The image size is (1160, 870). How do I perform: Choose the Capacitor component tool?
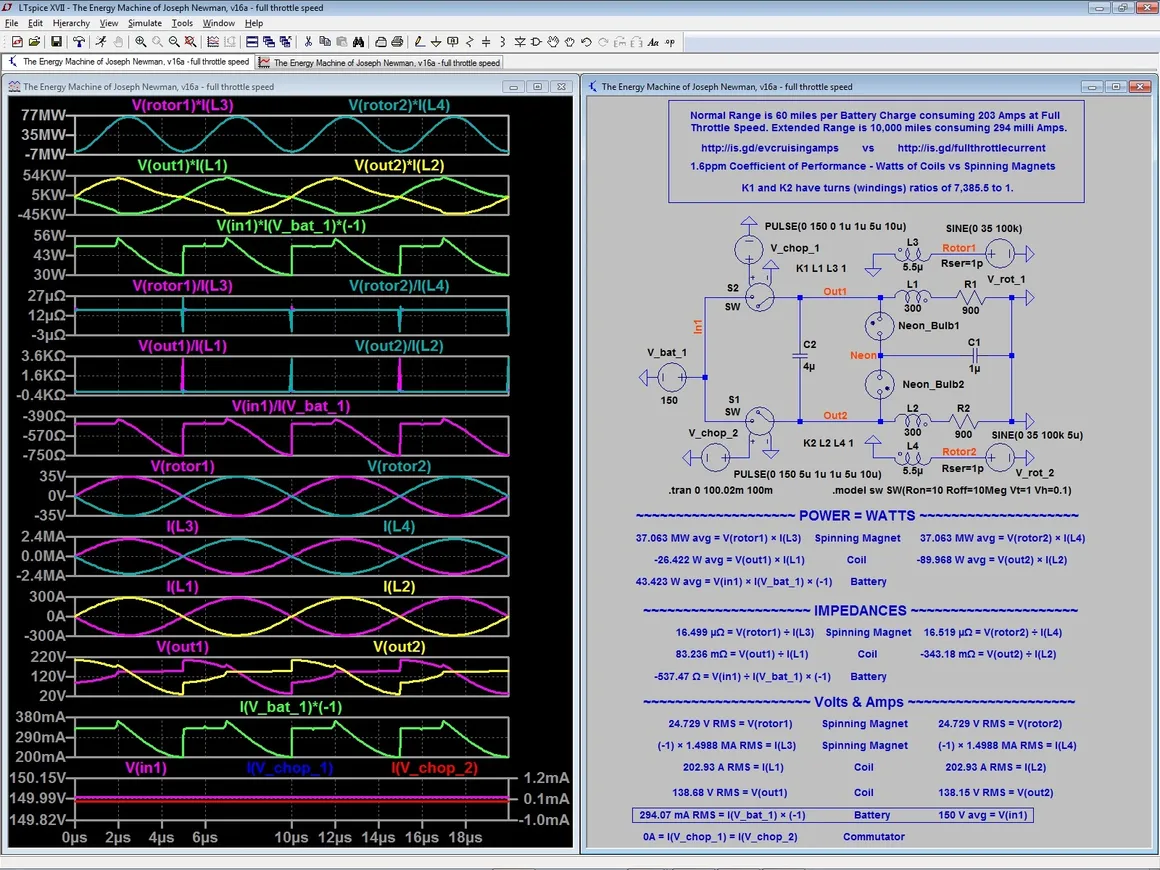(486, 42)
